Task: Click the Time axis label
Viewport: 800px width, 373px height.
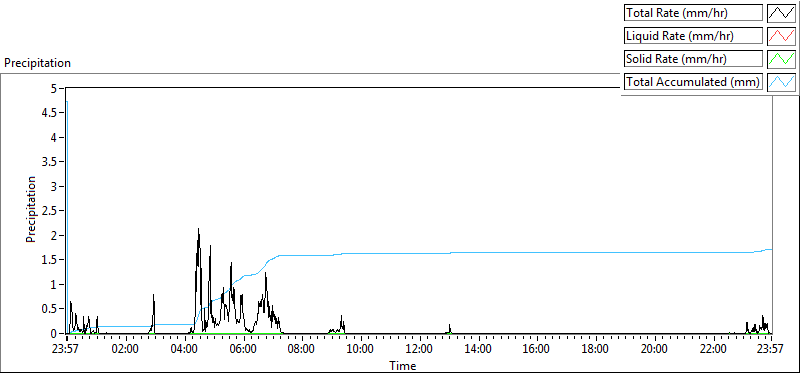Action: click(x=403, y=365)
